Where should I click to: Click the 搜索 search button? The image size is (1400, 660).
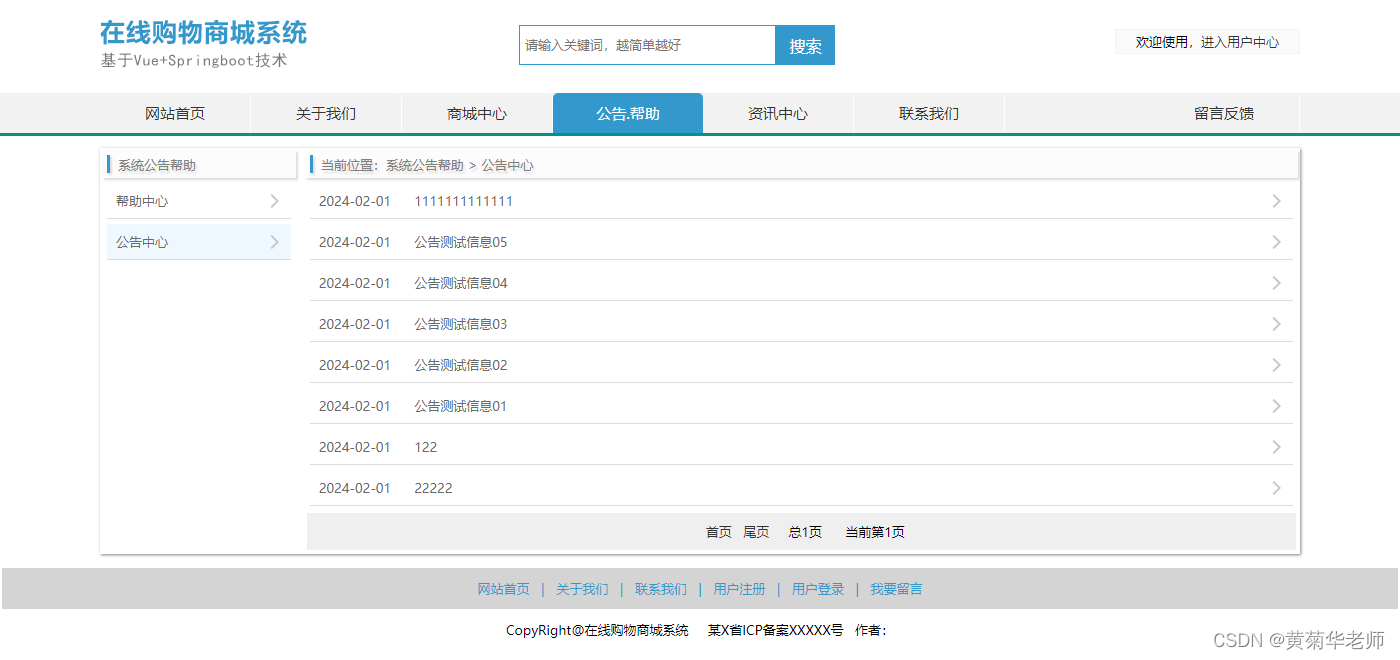coord(805,45)
